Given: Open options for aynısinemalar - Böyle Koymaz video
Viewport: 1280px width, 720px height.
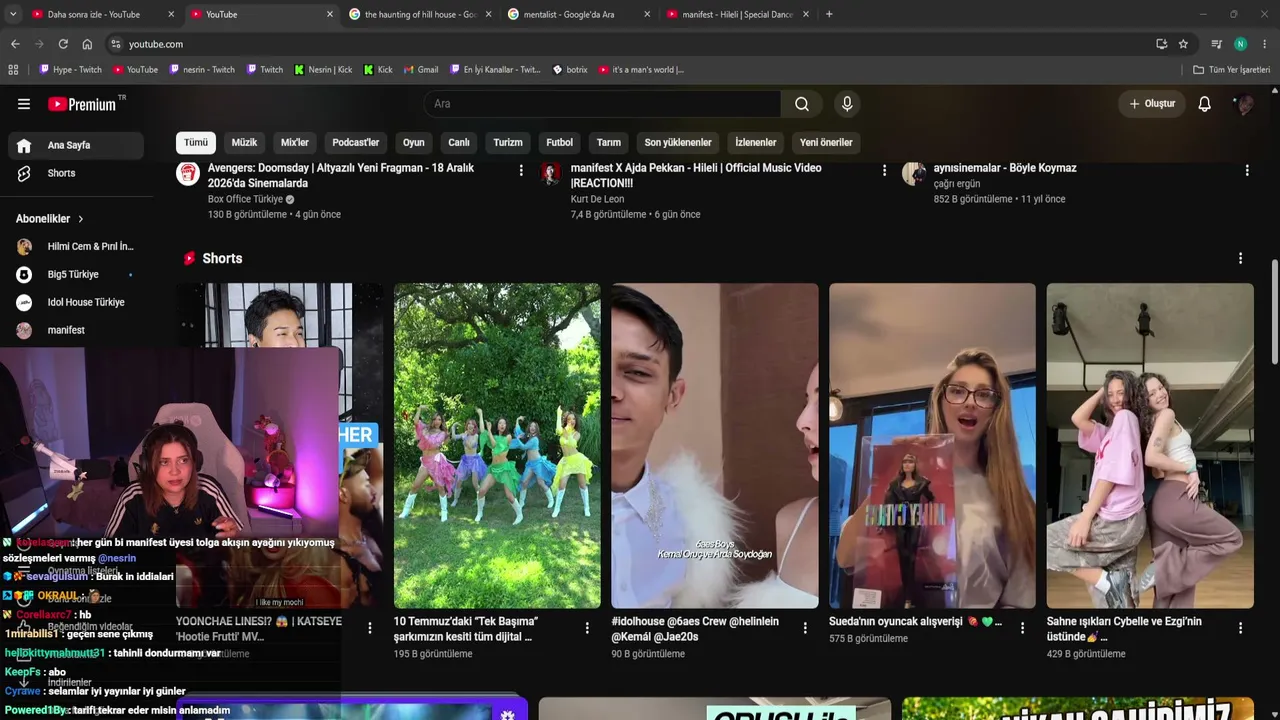Looking at the screenshot, I should pyautogui.click(x=1247, y=171).
